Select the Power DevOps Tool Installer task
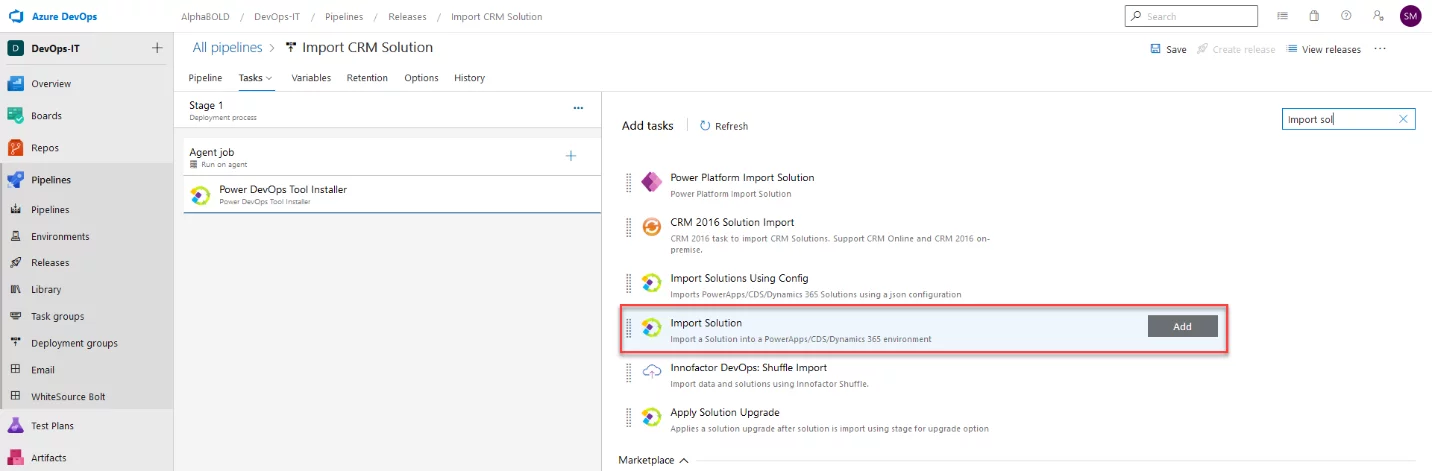1432x471 pixels. 391,195
